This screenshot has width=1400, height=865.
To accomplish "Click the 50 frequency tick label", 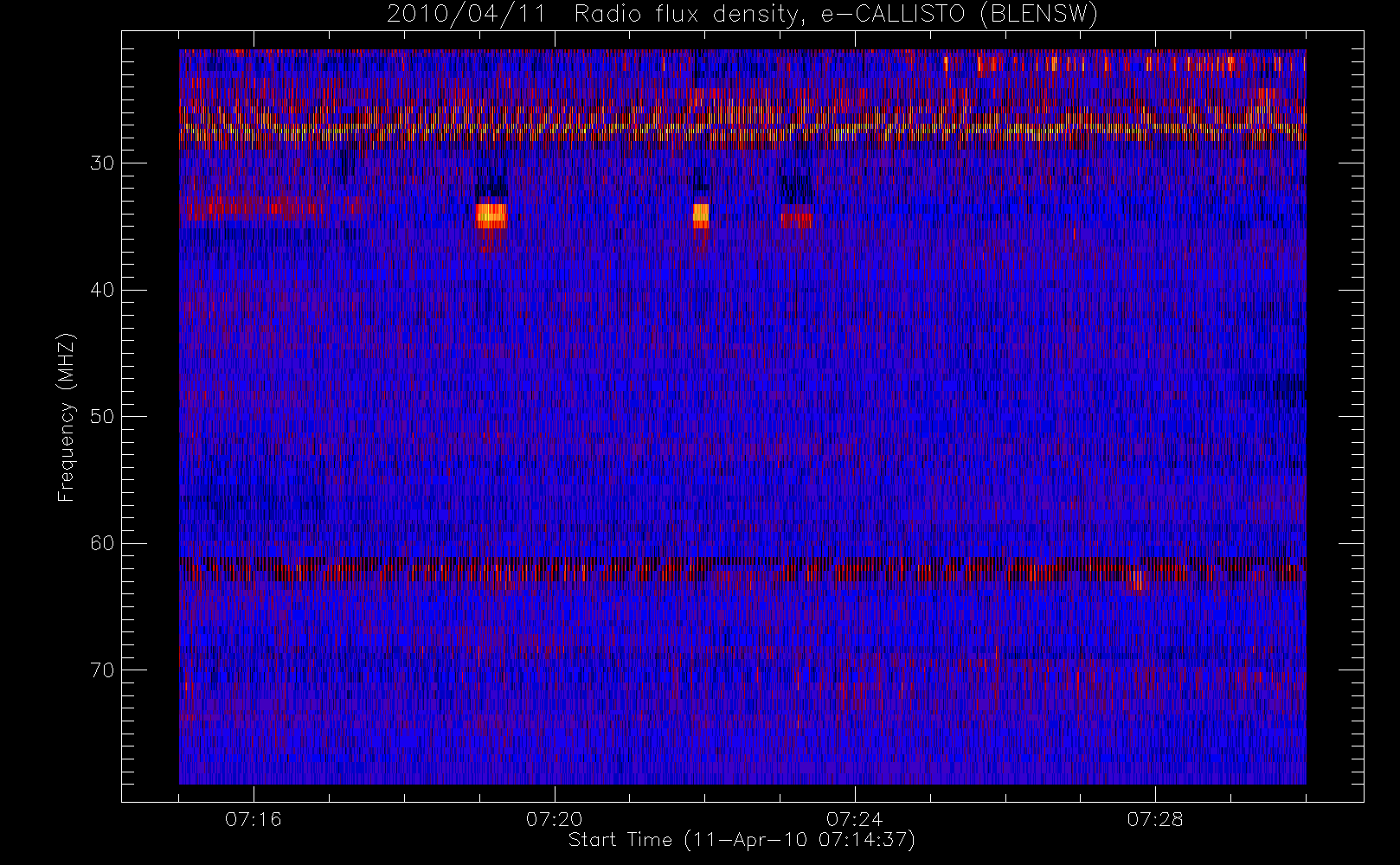I will coord(102,416).
